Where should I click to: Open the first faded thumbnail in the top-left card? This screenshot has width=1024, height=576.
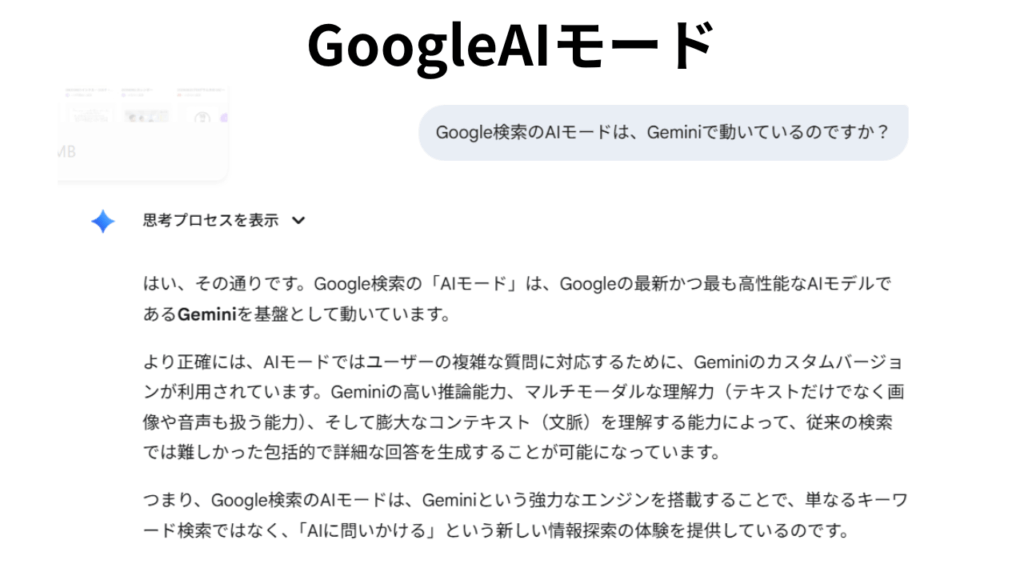click(90, 116)
